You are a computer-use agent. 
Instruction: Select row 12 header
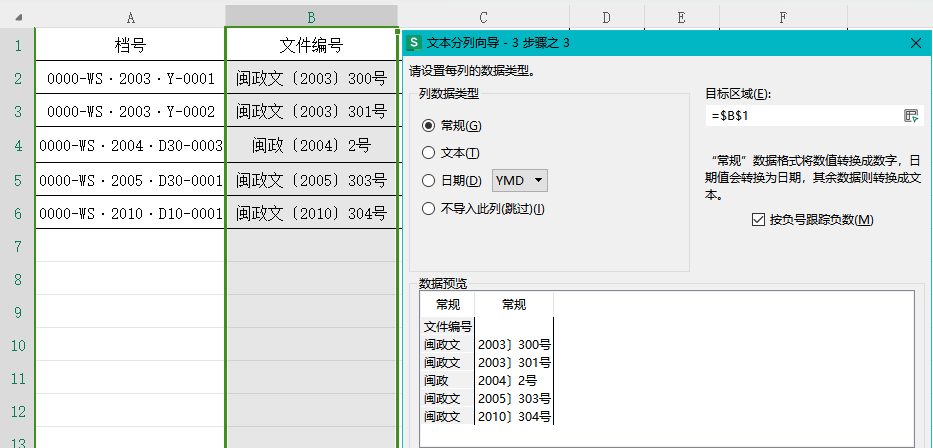18,411
